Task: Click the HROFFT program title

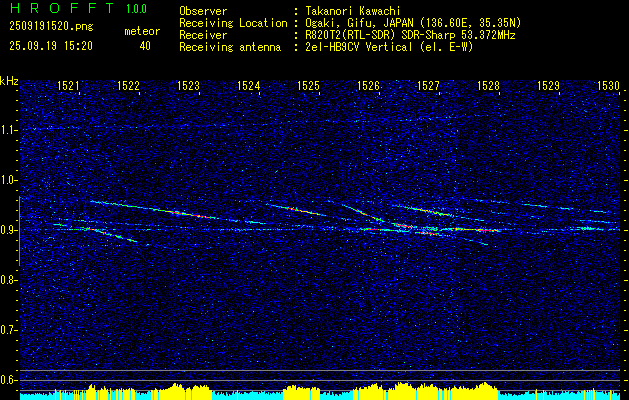Action: [62, 8]
